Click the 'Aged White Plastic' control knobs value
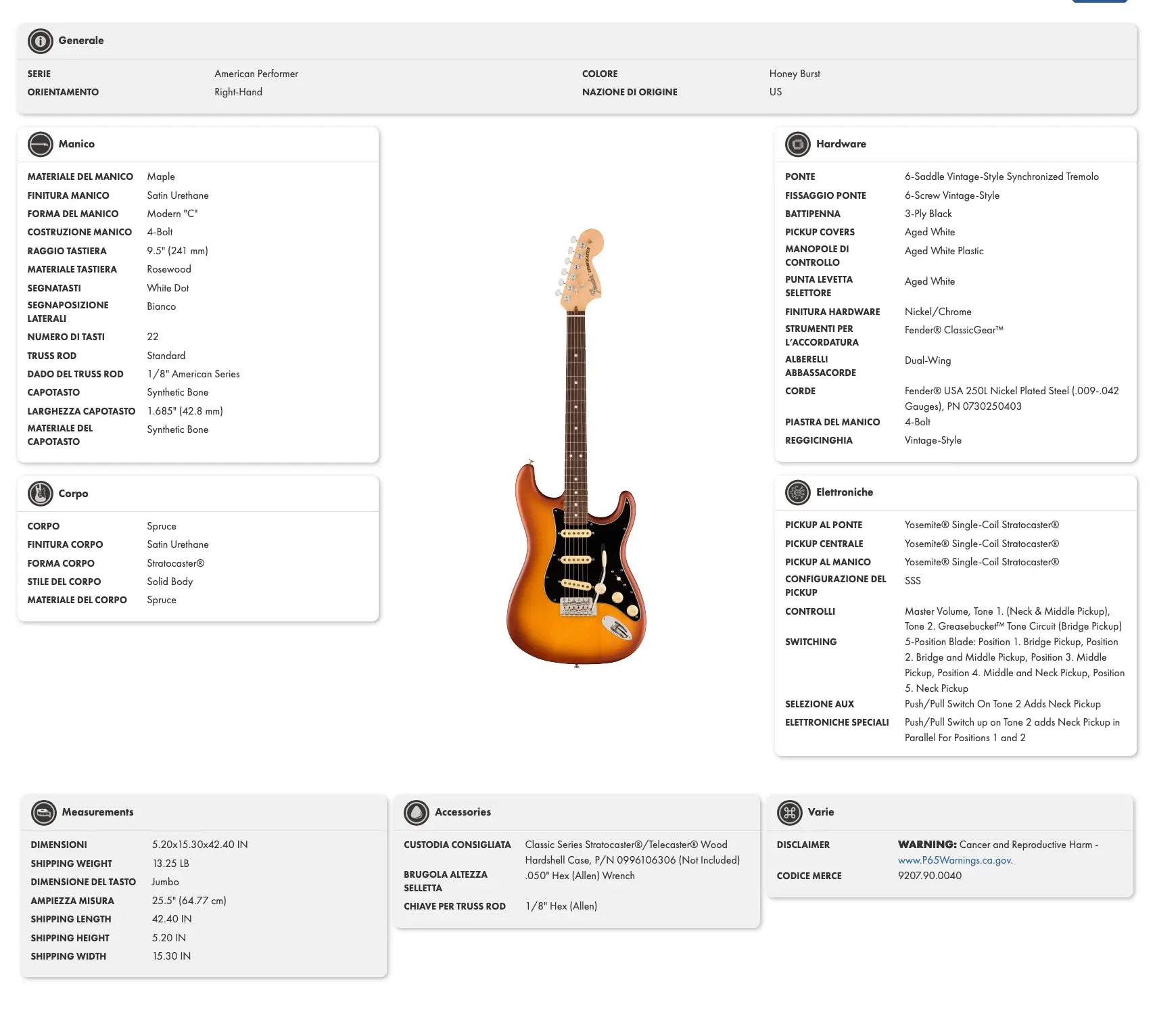 coord(944,251)
